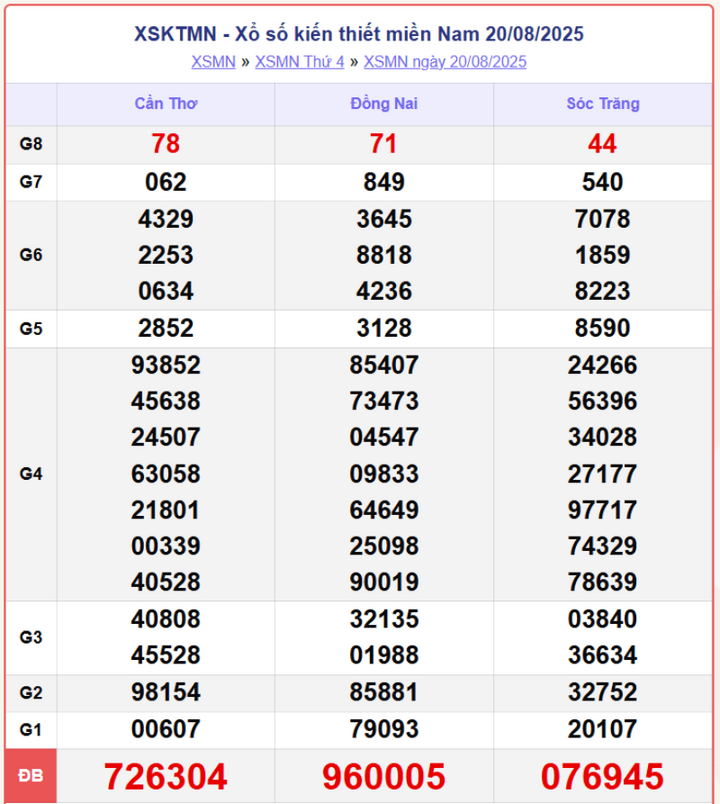Viewport: 720px width, 804px height.
Task: Select the G3 number 32135
Action: coord(384,619)
